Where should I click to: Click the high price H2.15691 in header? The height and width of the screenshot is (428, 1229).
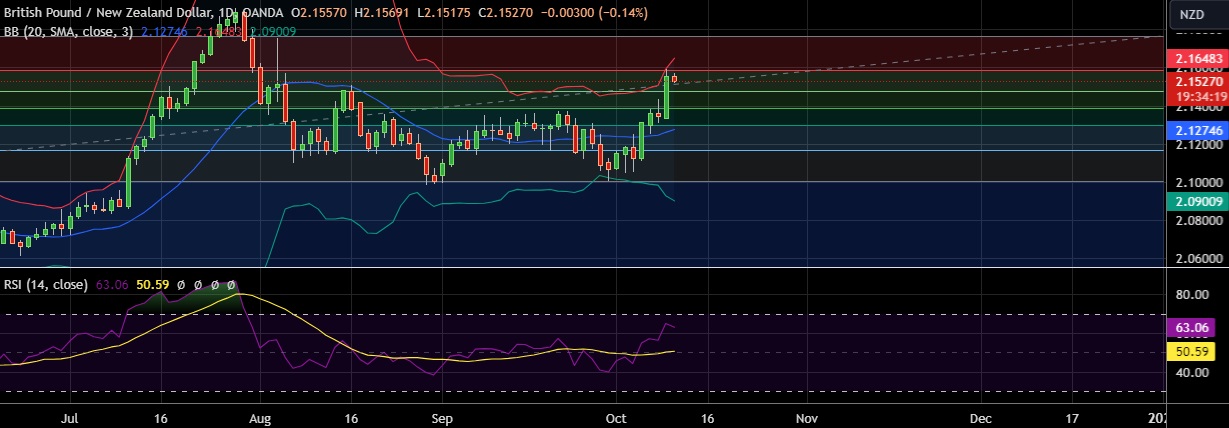click(380, 13)
